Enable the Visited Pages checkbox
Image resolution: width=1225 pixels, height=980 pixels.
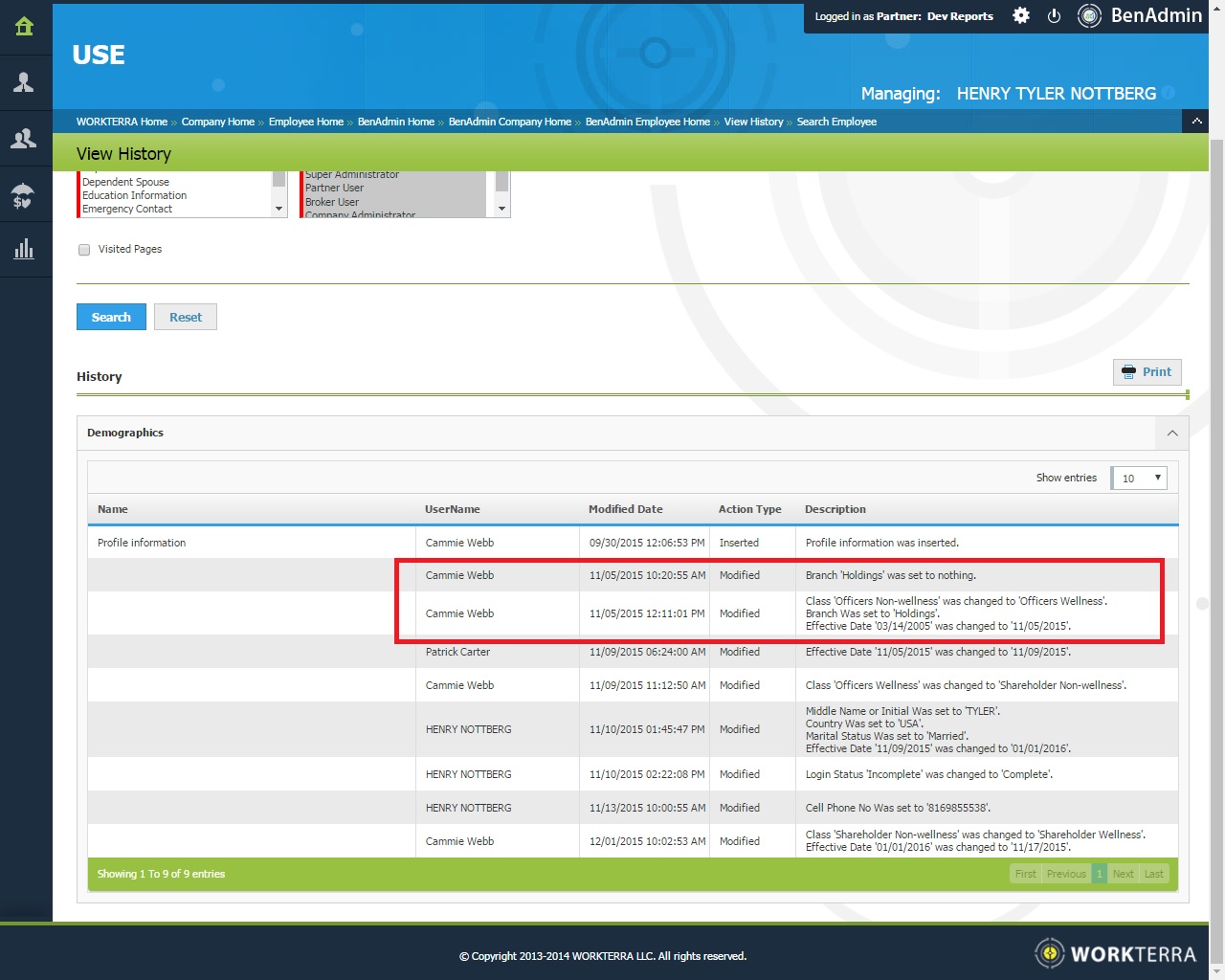(x=84, y=250)
